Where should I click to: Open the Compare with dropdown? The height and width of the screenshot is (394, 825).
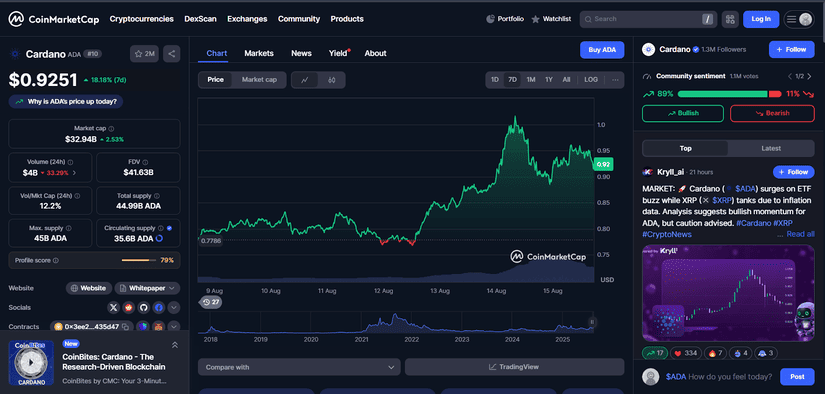coord(299,367)
